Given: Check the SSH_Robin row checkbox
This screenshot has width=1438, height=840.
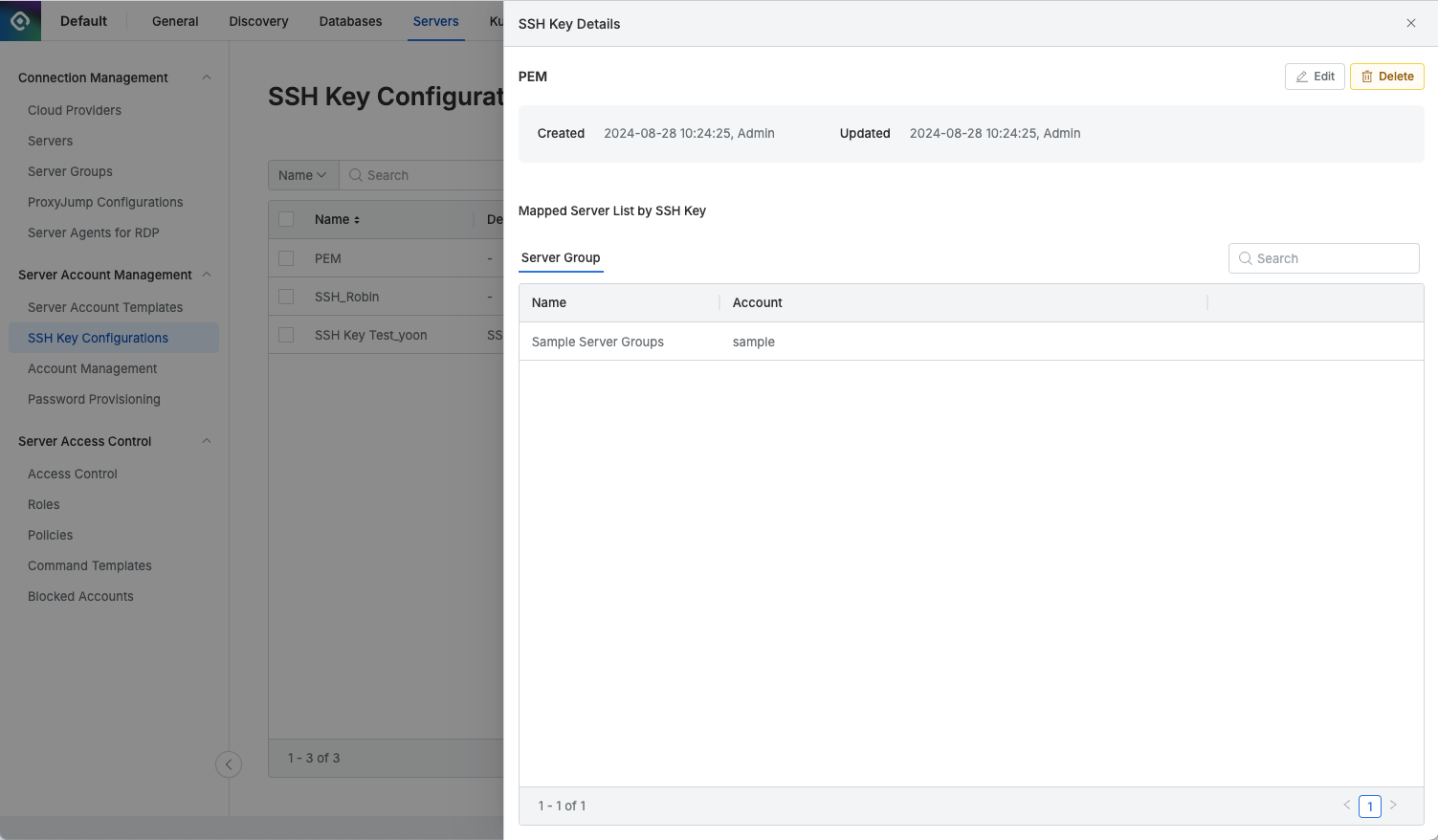Looking at the screenshot, I should 285,297.
